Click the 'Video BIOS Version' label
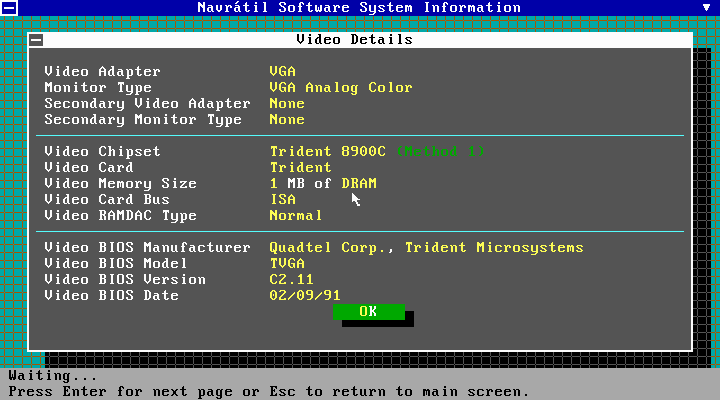The height and width of the screenshot is (400, 720). coord(125,280)
